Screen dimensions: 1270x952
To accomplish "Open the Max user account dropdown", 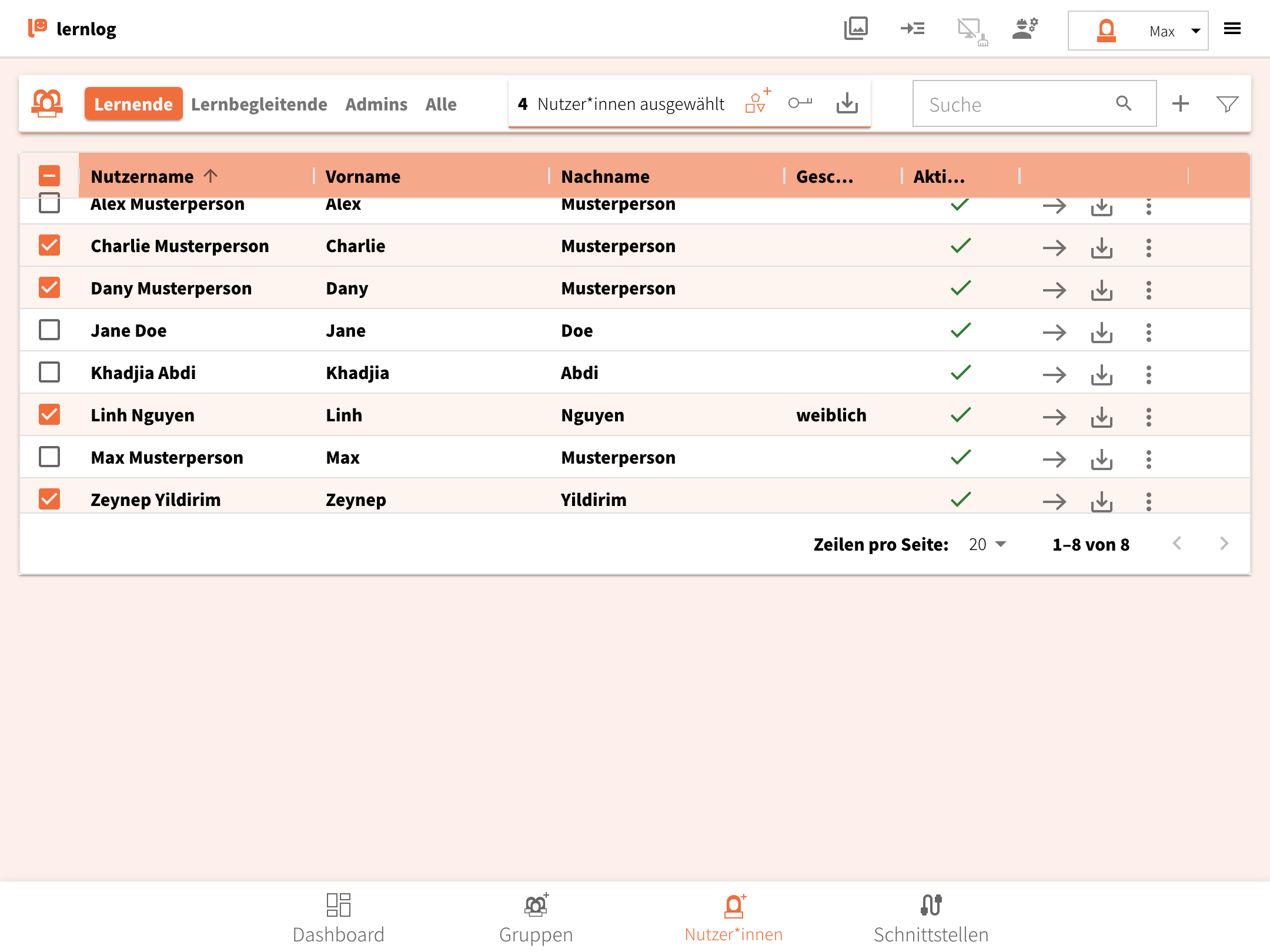I will tap(1138, 31).
